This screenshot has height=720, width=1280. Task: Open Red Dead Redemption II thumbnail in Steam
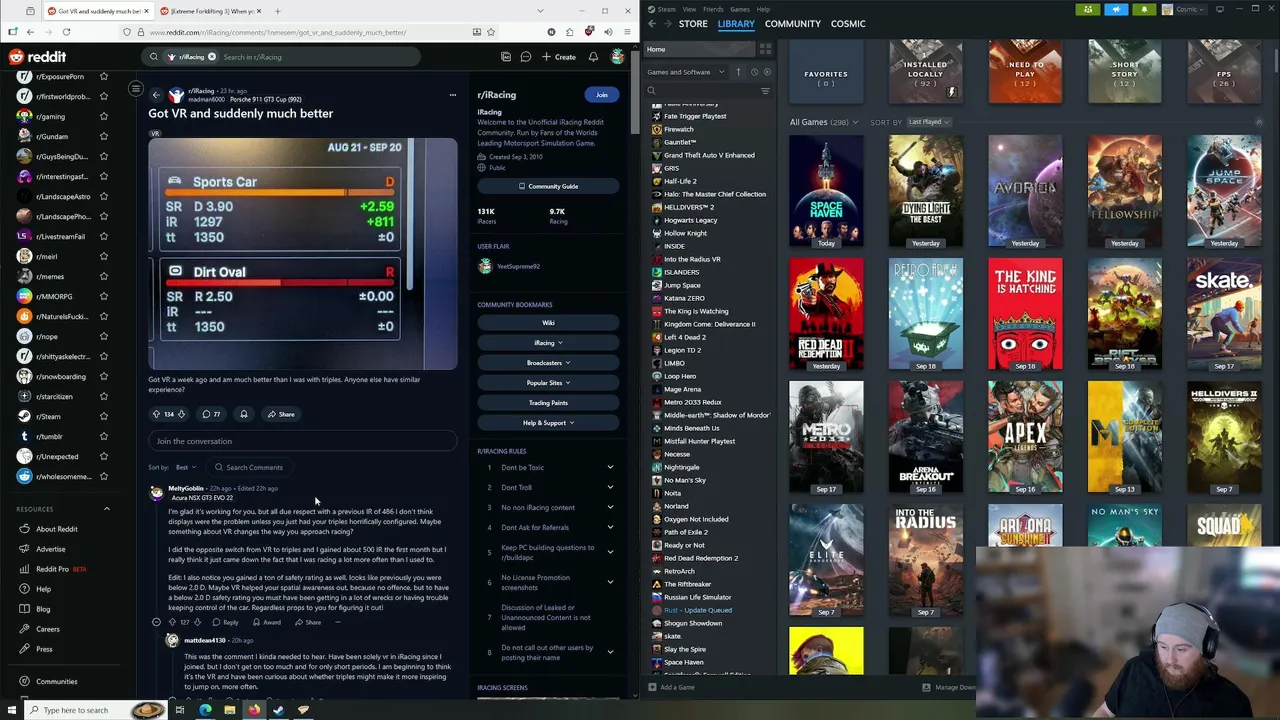826,314
